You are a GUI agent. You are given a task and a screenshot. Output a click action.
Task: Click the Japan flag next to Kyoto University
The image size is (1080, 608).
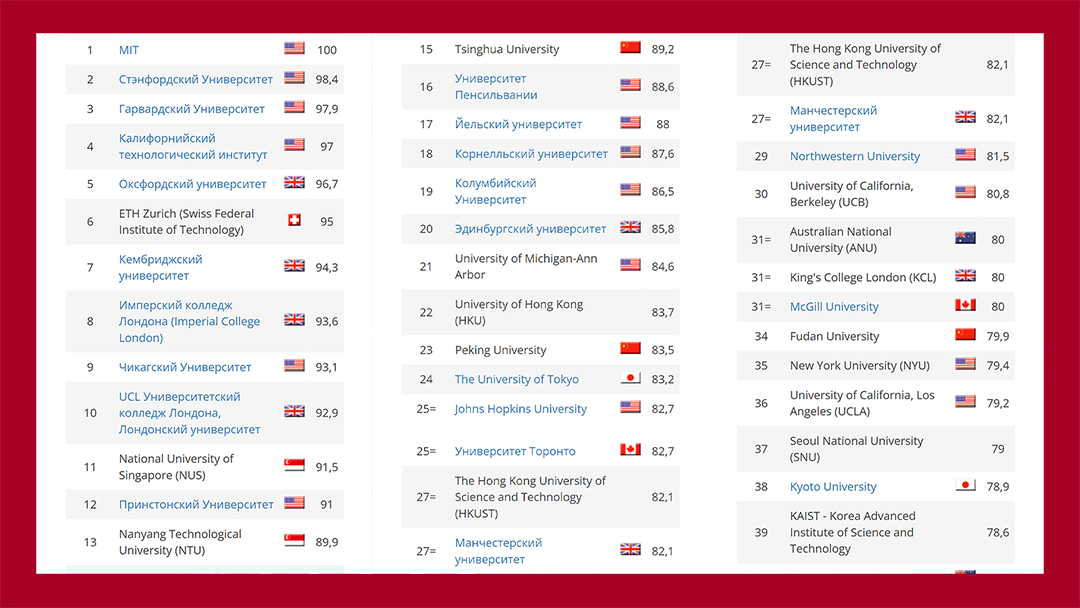966,485
